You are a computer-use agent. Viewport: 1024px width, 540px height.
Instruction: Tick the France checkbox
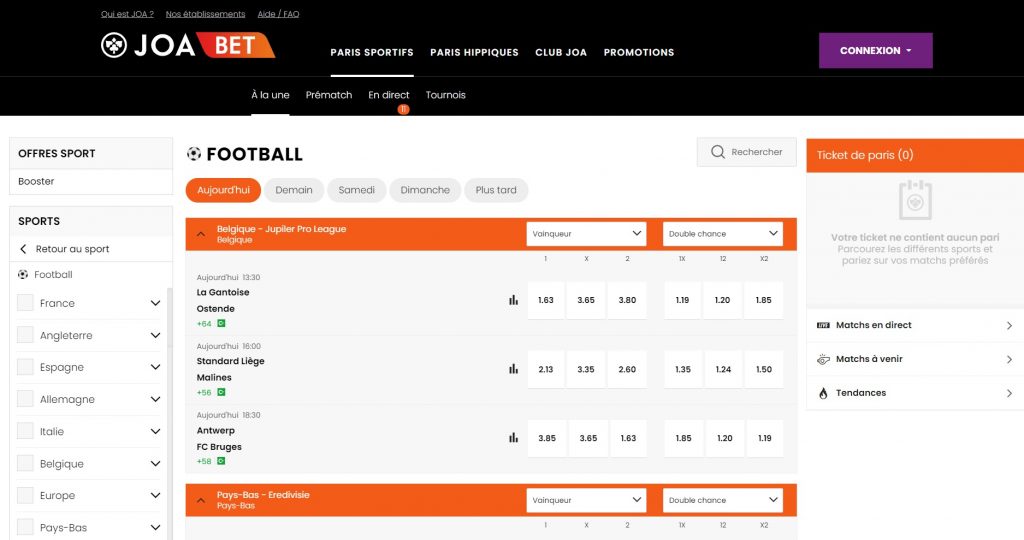point(26,303)
